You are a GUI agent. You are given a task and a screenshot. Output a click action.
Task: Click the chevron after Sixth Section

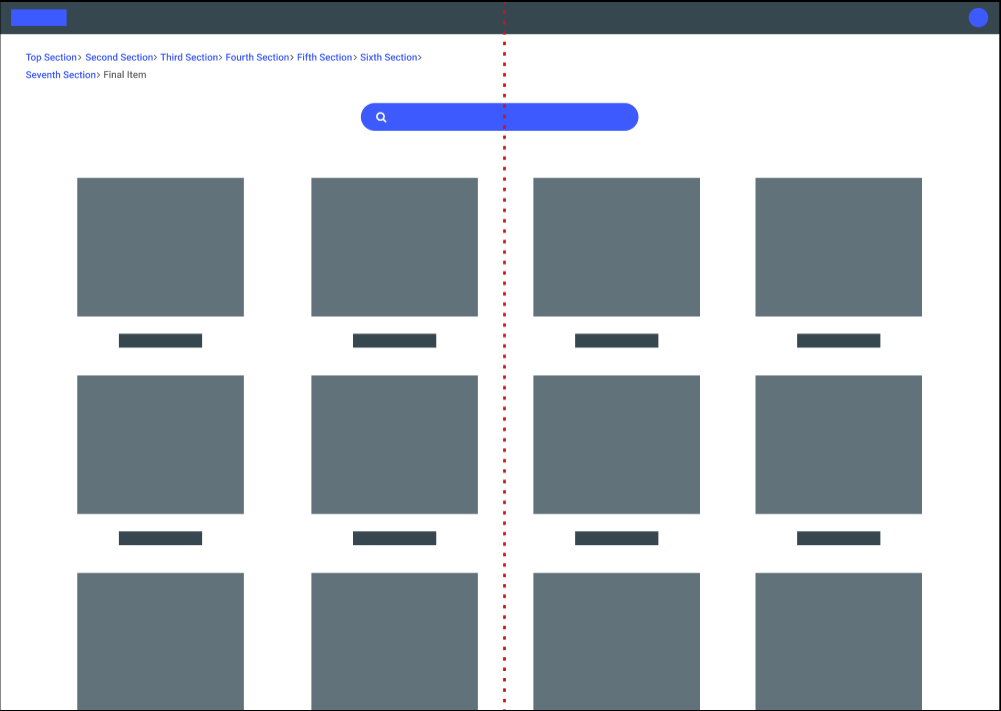point(420,57)
